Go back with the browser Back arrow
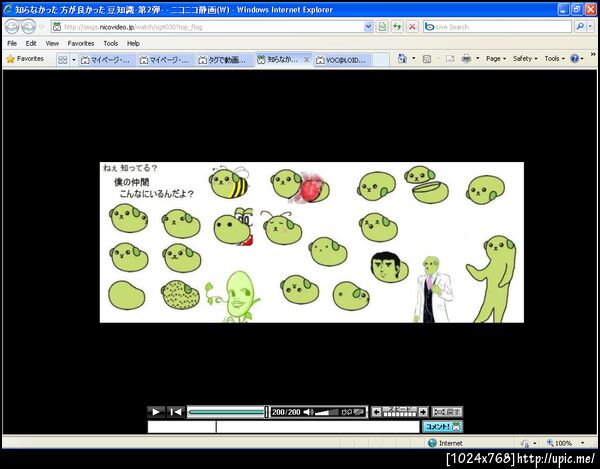 click(12, 27)
